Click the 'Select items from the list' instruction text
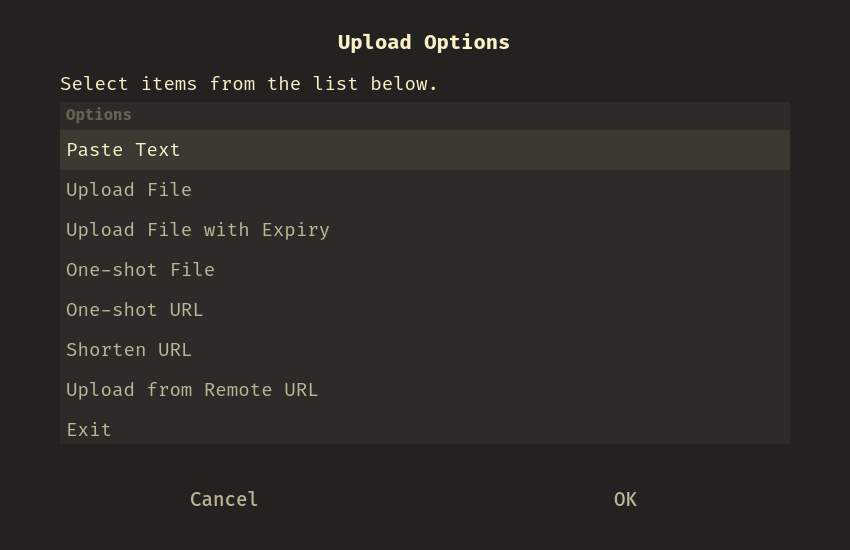The height and width of the screenshot is (550, 850). tap(249, 85)
